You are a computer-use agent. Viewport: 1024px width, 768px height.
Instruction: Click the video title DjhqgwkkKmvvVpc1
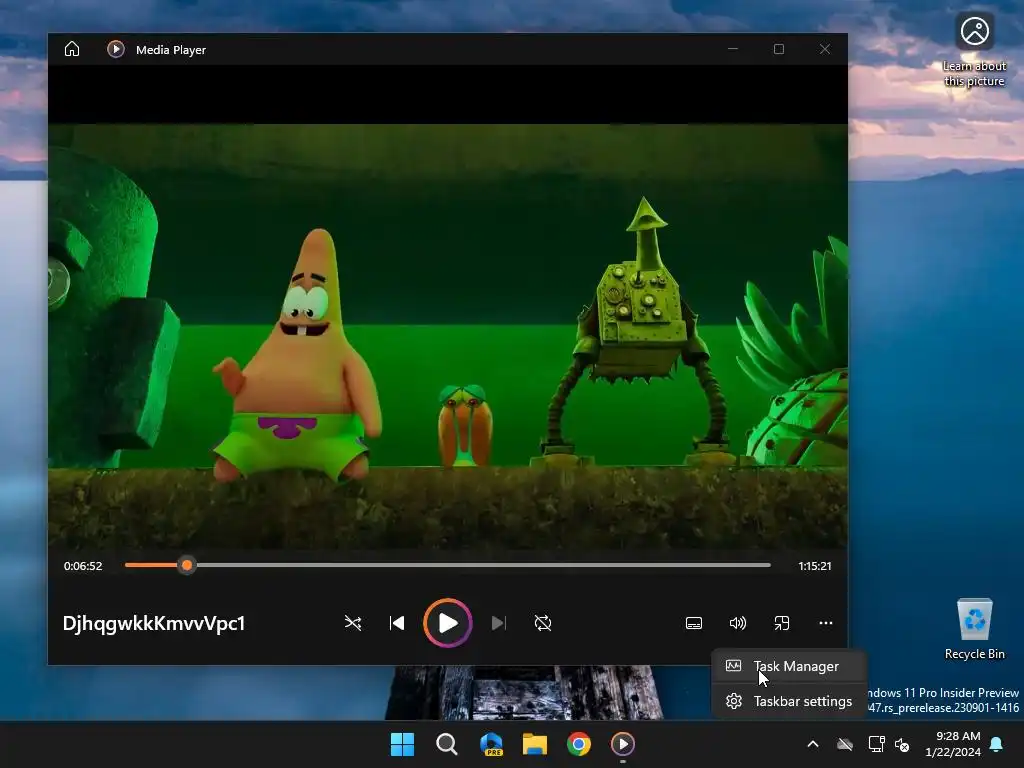pos(154,623)
